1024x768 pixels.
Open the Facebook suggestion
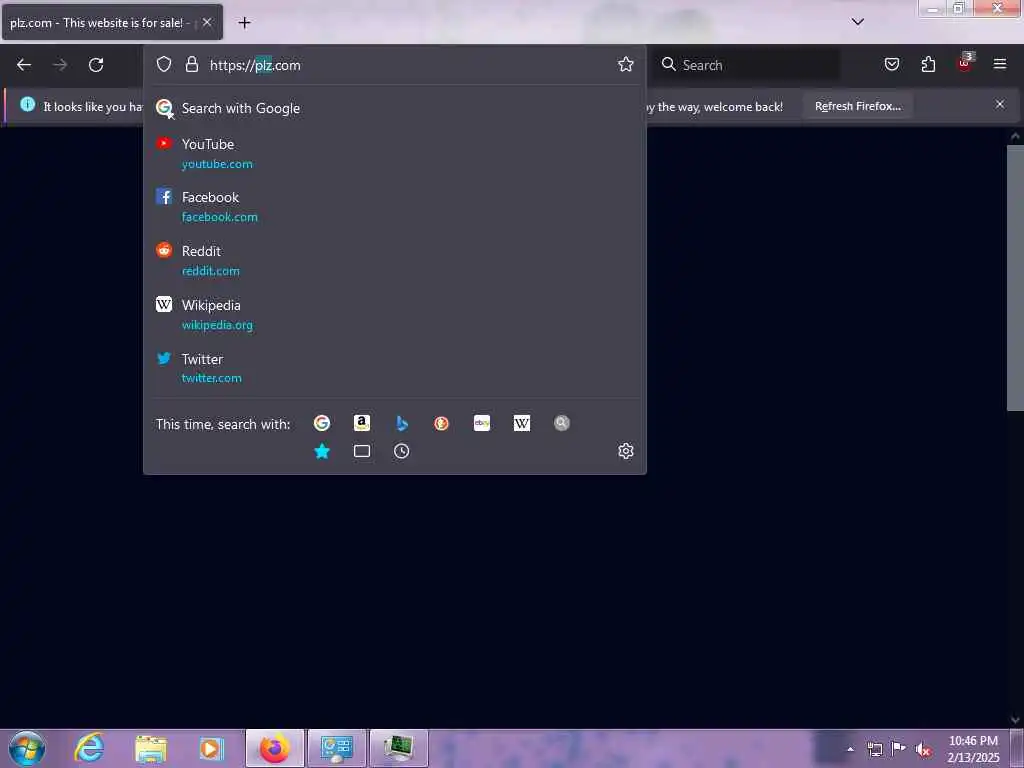click(x=394, y=207)
